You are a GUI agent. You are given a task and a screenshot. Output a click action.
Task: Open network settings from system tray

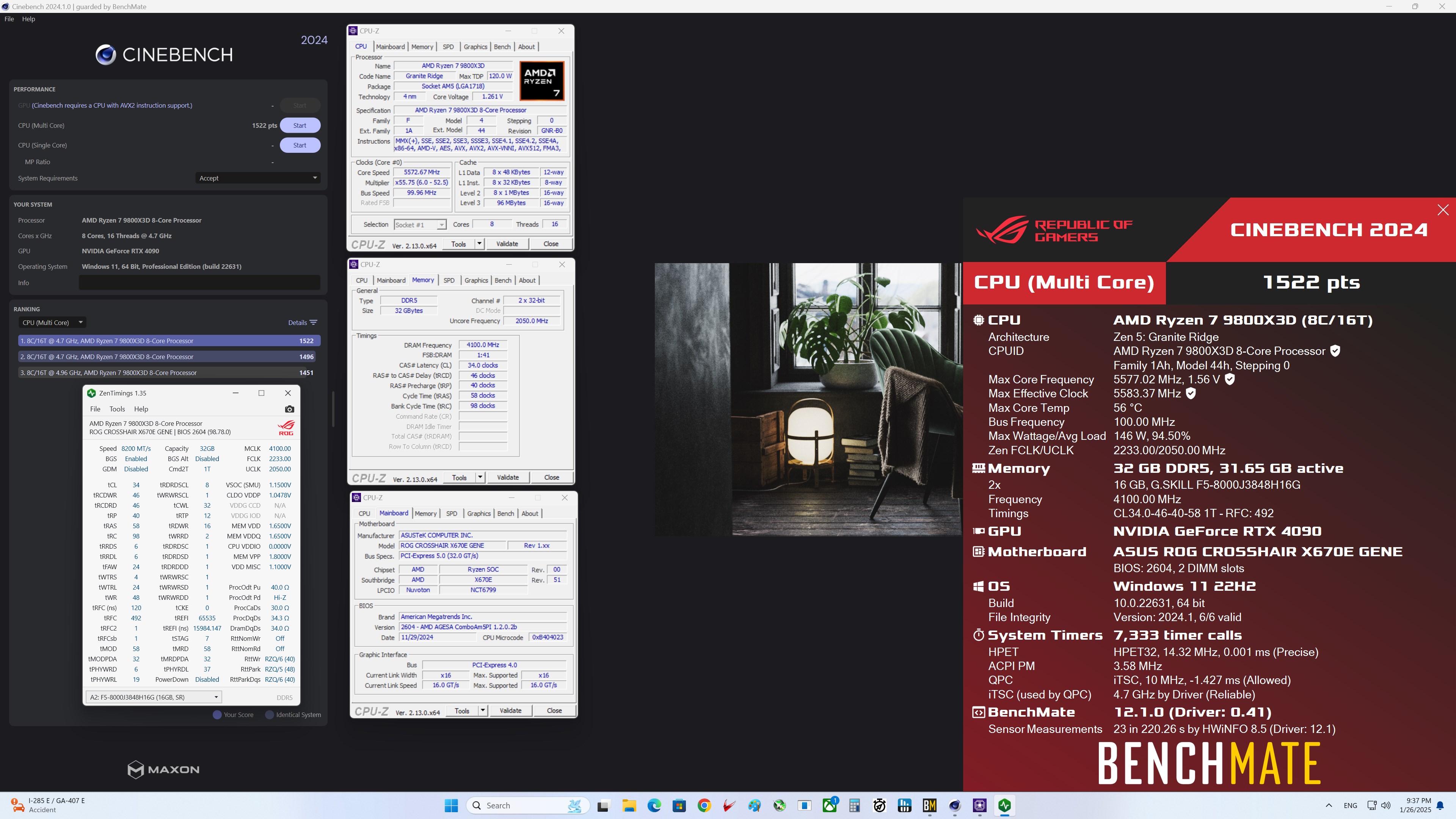pyautogui.click(x=1372, y=805)
